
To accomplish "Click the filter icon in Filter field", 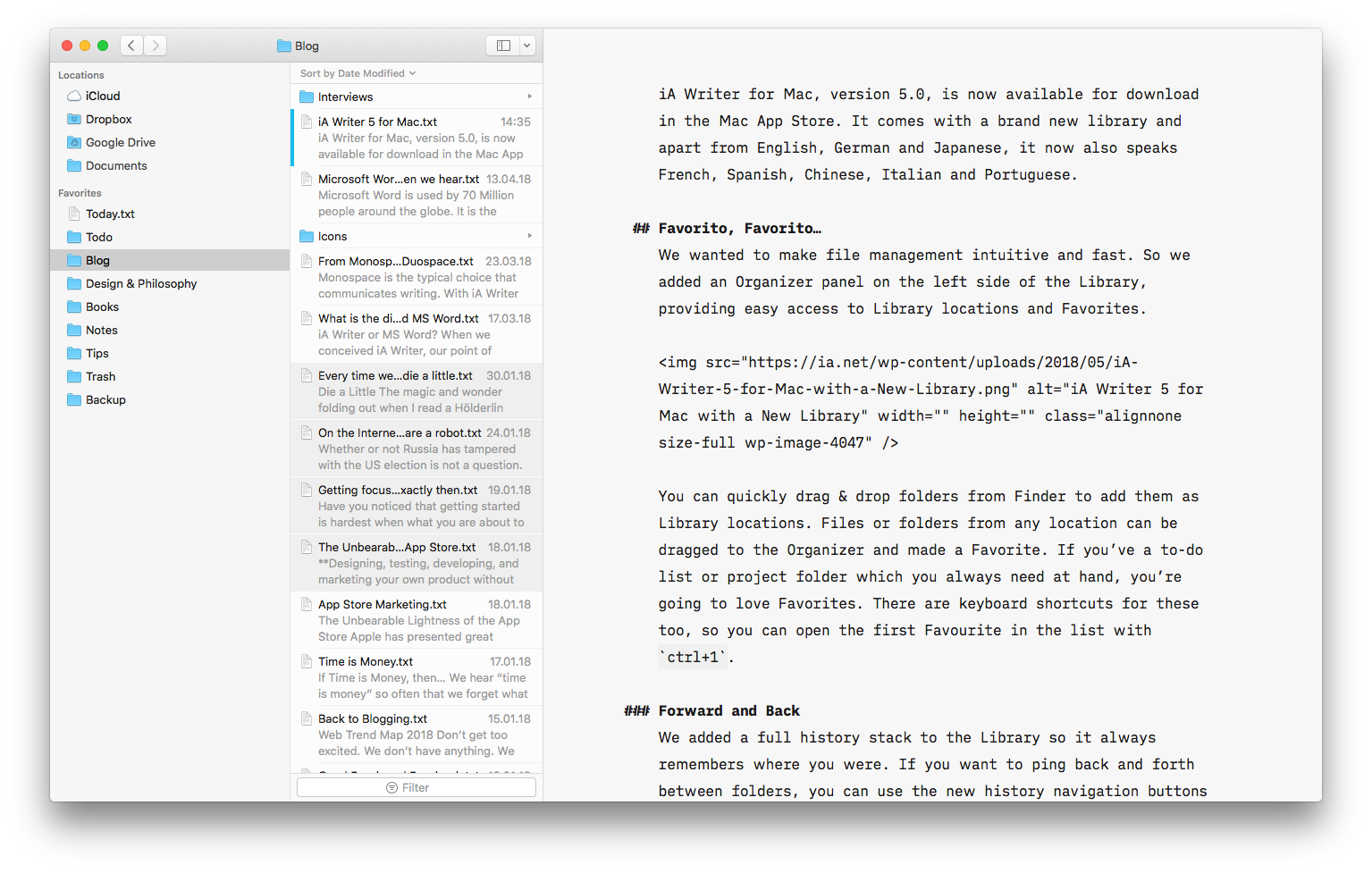I will click(391, 787).
